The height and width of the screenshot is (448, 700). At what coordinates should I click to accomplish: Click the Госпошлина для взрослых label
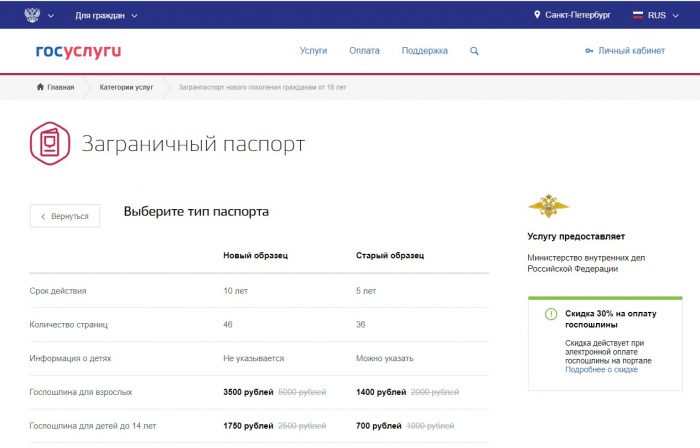[81, 392]
